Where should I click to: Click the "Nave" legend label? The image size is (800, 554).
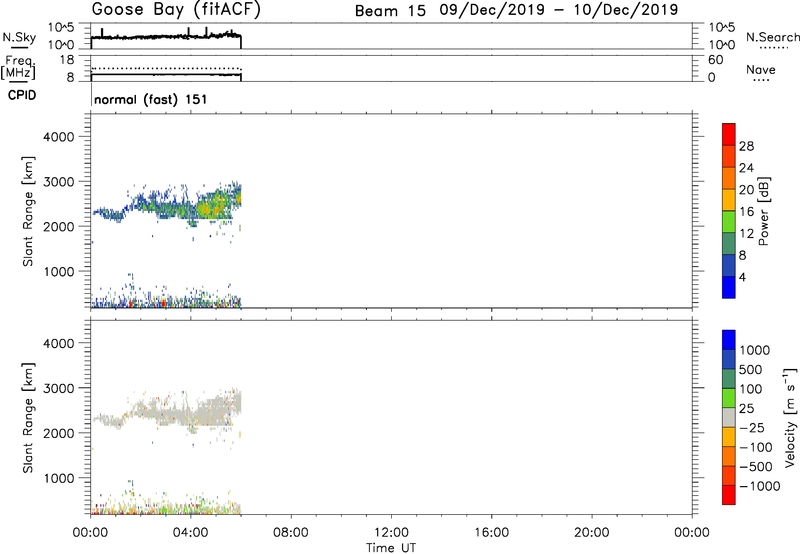pos(760,70)
